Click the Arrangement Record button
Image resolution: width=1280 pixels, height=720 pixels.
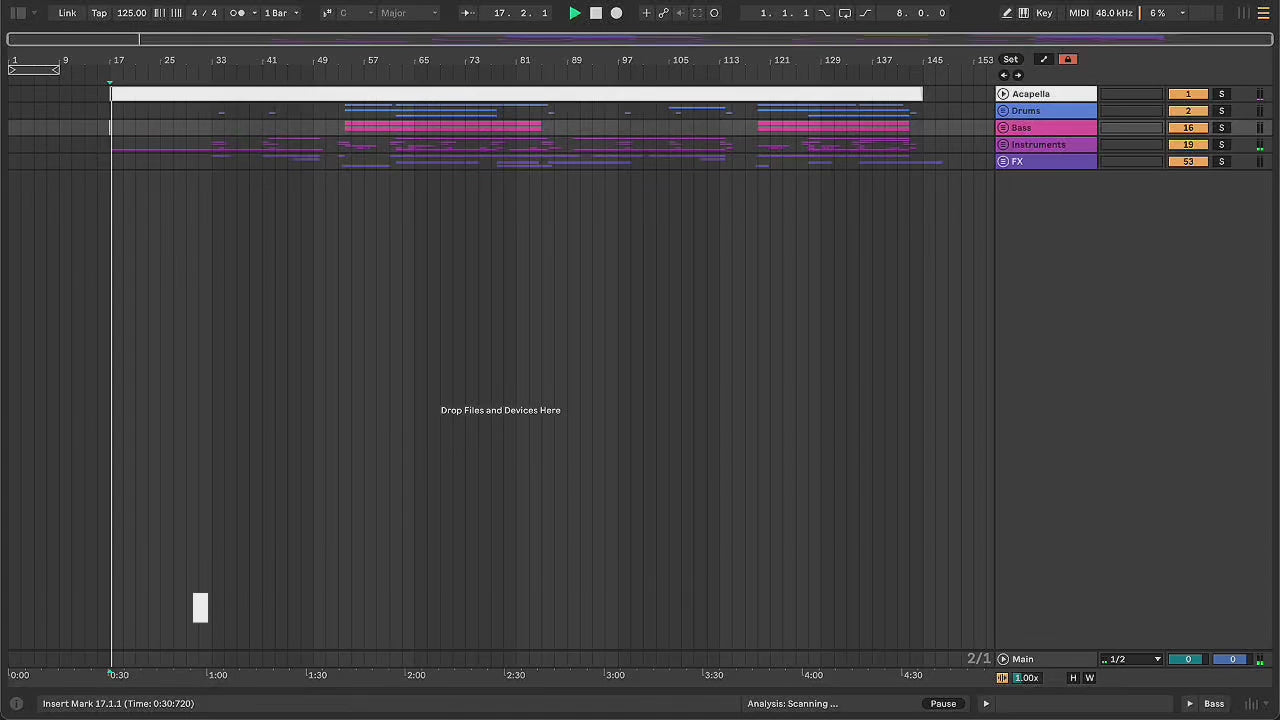tap(616, 13)
